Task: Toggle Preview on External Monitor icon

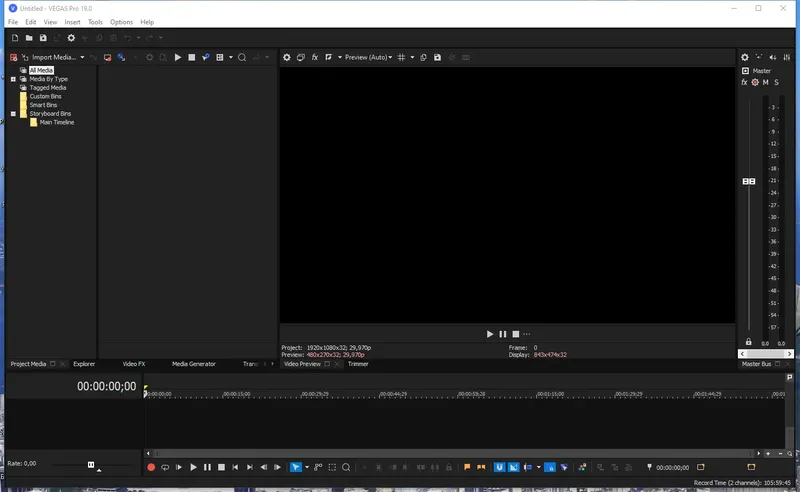Action: click(x=301, y=57)
